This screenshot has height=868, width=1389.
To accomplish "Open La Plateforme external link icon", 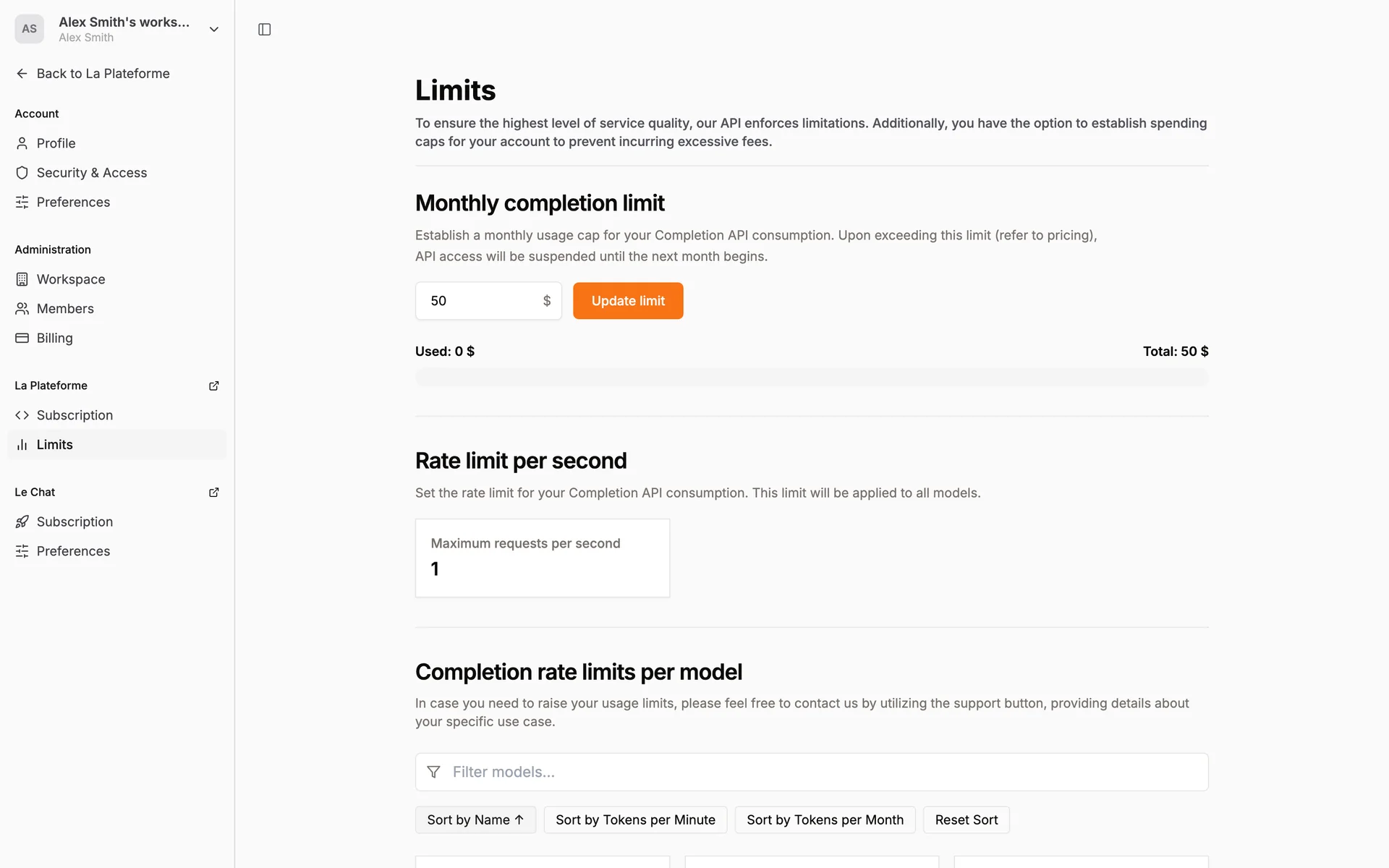I will tap(213, 386).
